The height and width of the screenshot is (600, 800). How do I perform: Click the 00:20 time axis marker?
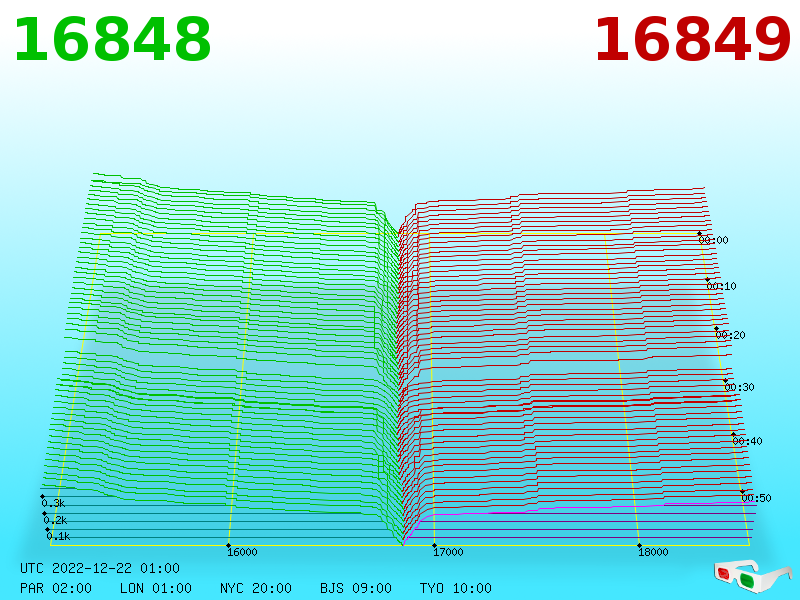tap(731, 335)
